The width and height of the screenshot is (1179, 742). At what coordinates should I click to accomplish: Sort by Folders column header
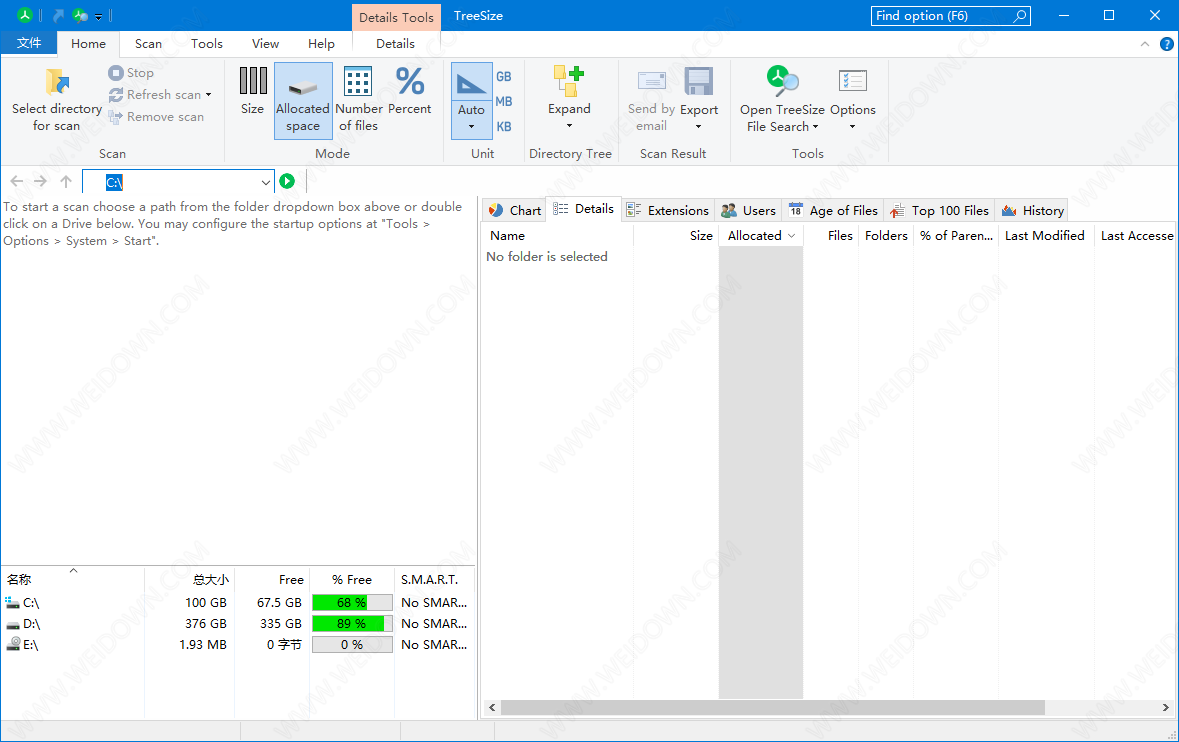click(x=886, y=235)
